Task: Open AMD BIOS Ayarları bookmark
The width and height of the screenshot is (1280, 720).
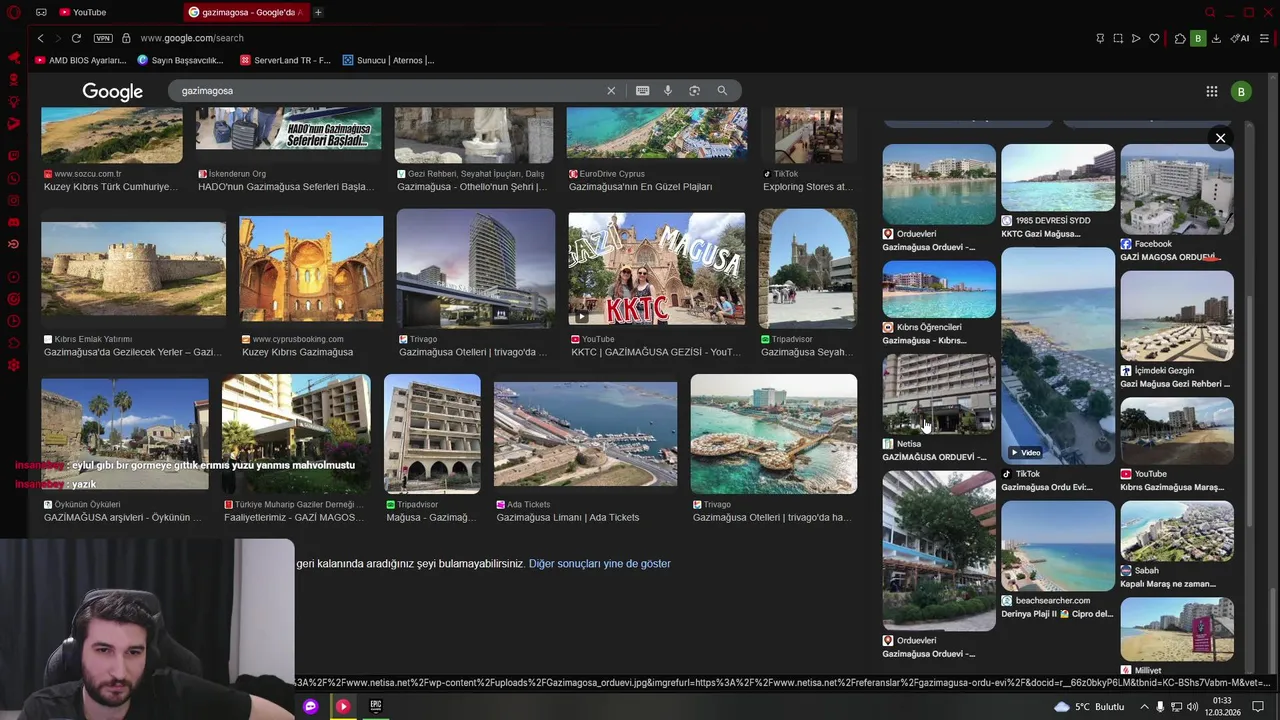Action: (x=80, y=60)
